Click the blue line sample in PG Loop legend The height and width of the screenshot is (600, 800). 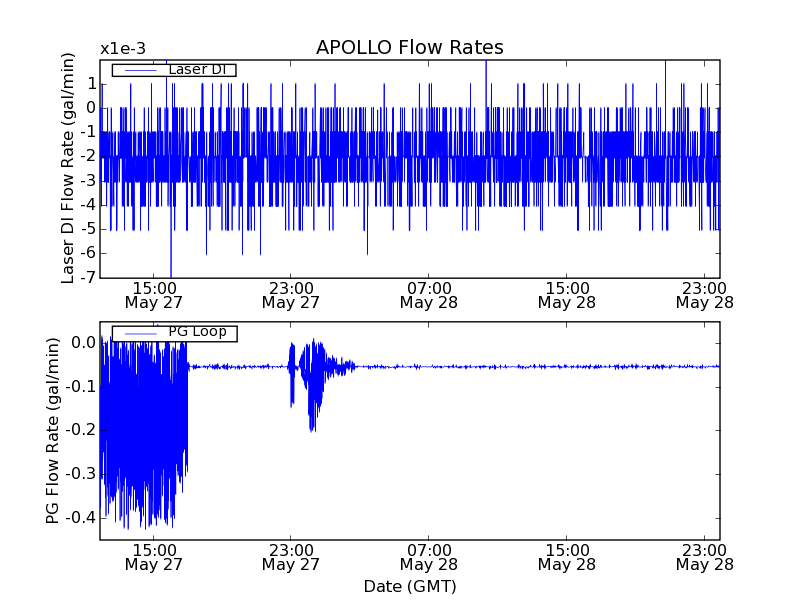pyautogui.click(x=139, y=333)
